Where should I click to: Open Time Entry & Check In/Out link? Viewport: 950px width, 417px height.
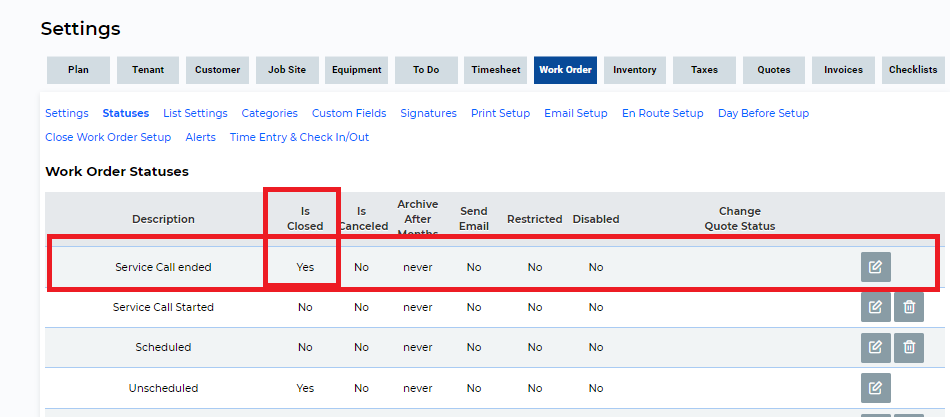click(299, 138)
